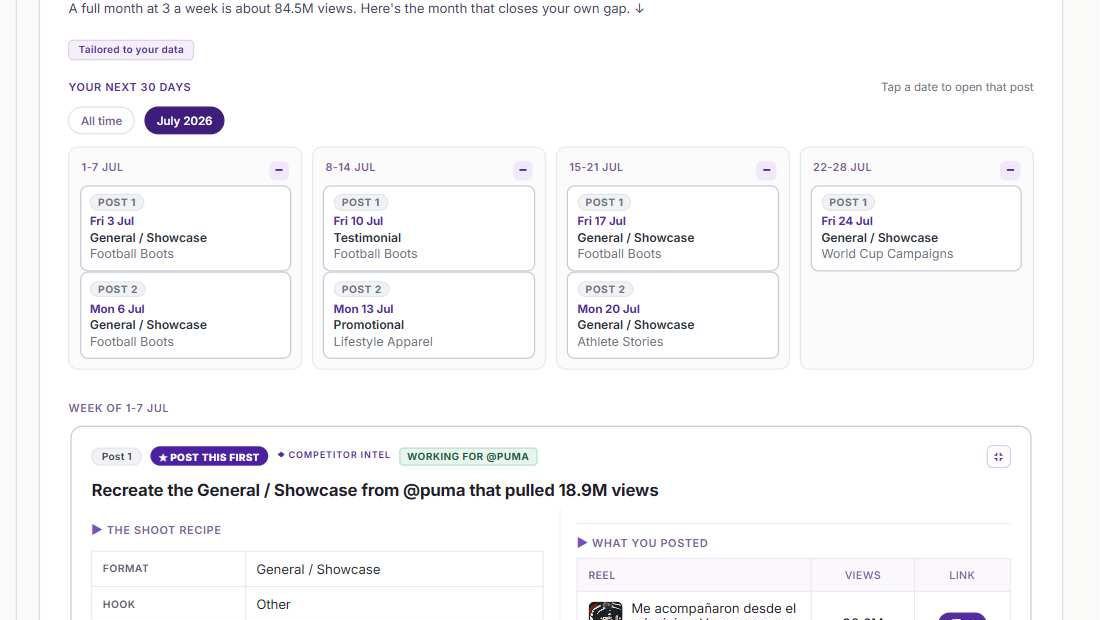Collapse the 1-7 Jul week card
The image size is (1100, 620).
click(279, 170)
